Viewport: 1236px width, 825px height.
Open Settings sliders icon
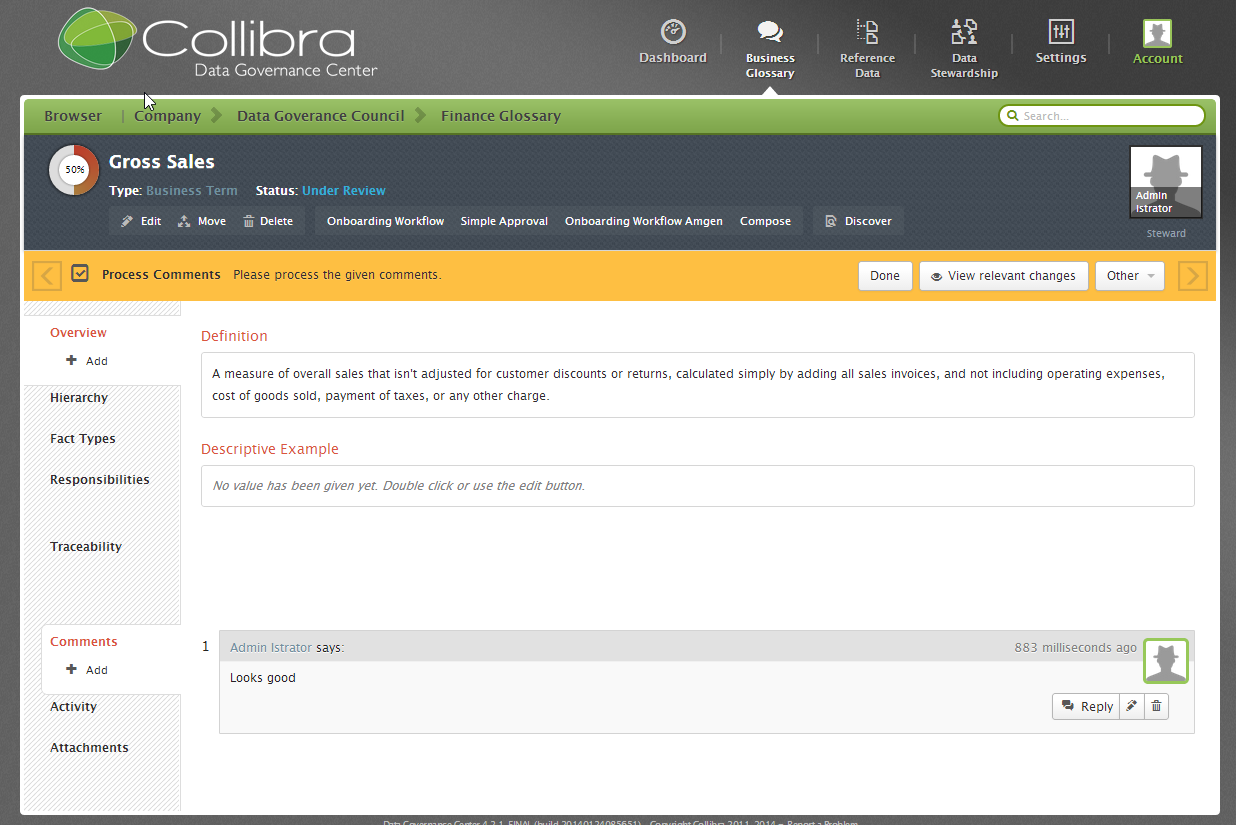coord(1061,31)
